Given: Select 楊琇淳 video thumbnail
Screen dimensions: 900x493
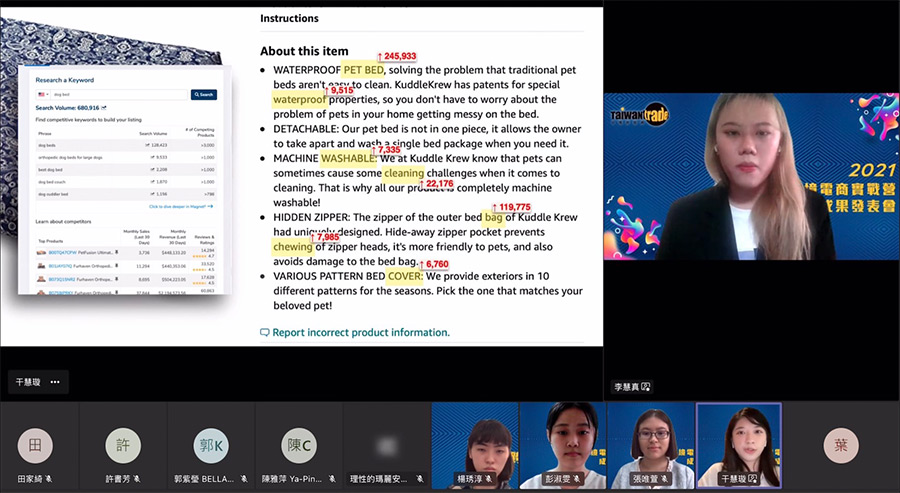Looking at the screenshot, I should coord(475,445).
